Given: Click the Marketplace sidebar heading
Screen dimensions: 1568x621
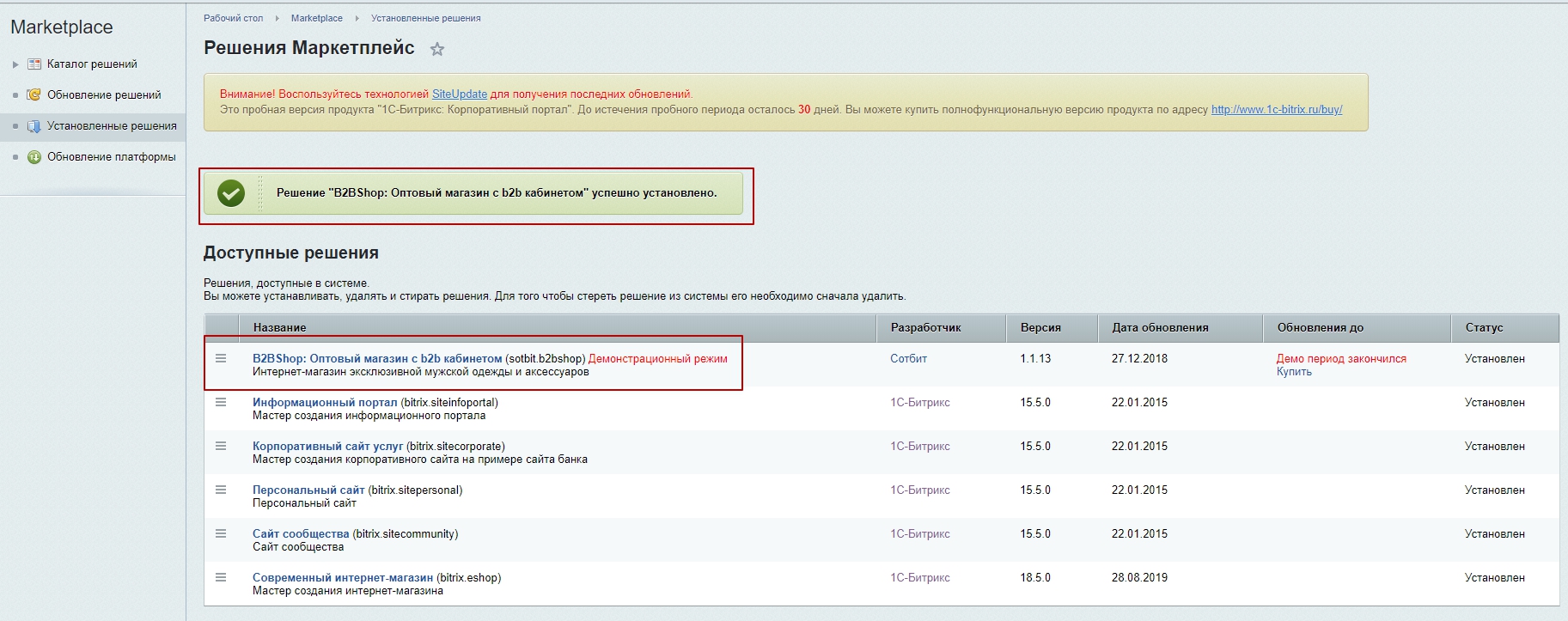Looking at the screenshot, I should [62, 27].
